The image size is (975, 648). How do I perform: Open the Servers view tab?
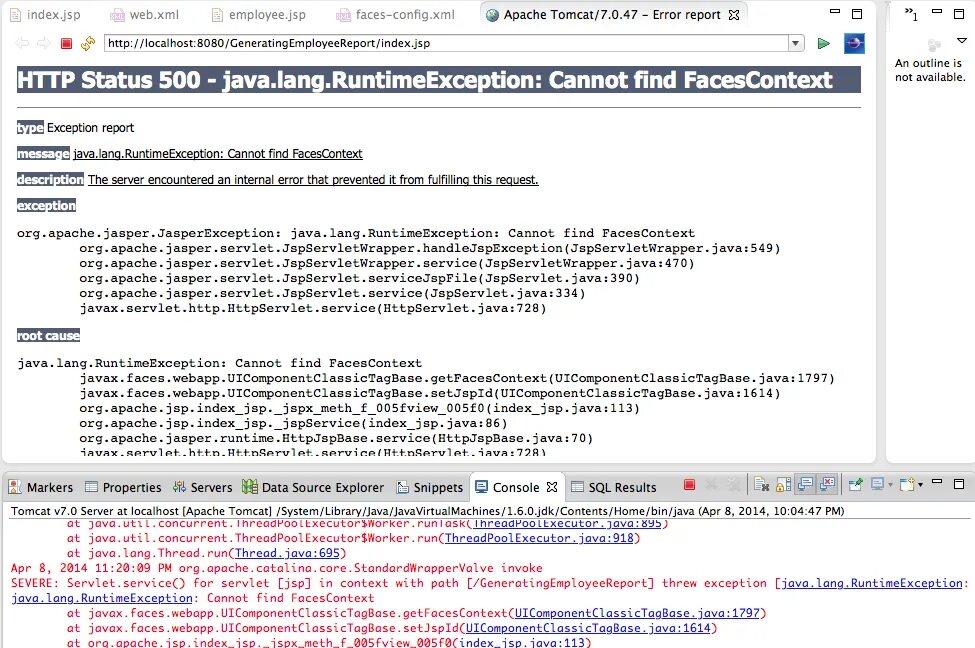click(202, 487)
